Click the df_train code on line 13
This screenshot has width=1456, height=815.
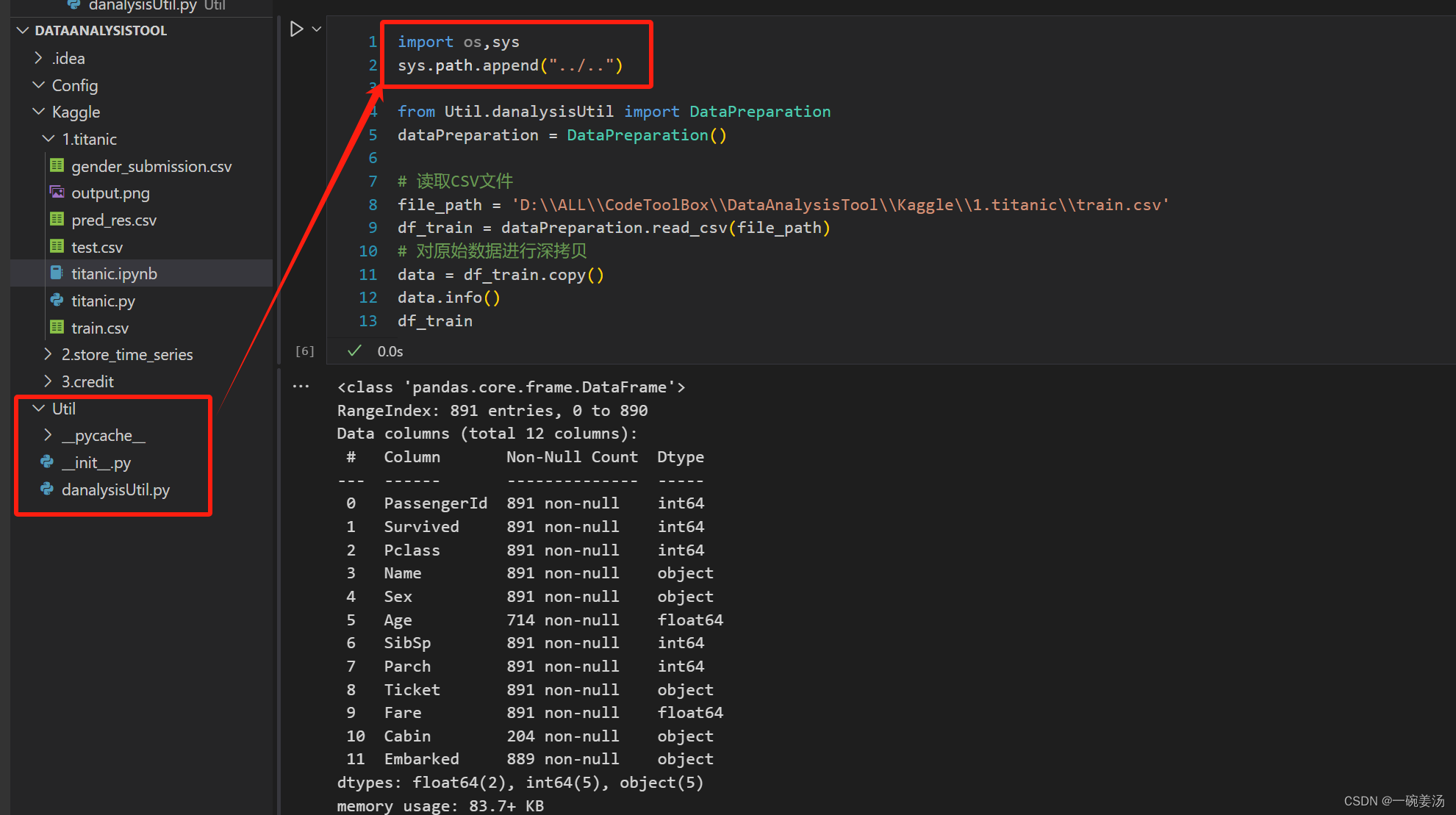435,321
